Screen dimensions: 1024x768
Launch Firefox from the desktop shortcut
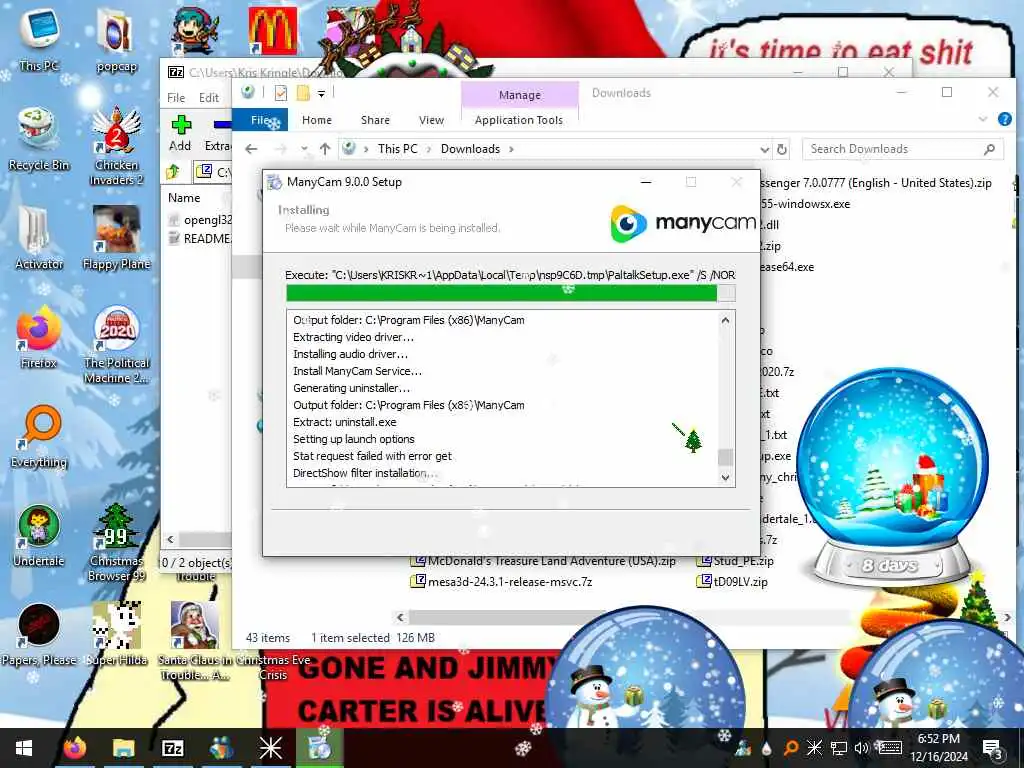click(x=39, y=337)
